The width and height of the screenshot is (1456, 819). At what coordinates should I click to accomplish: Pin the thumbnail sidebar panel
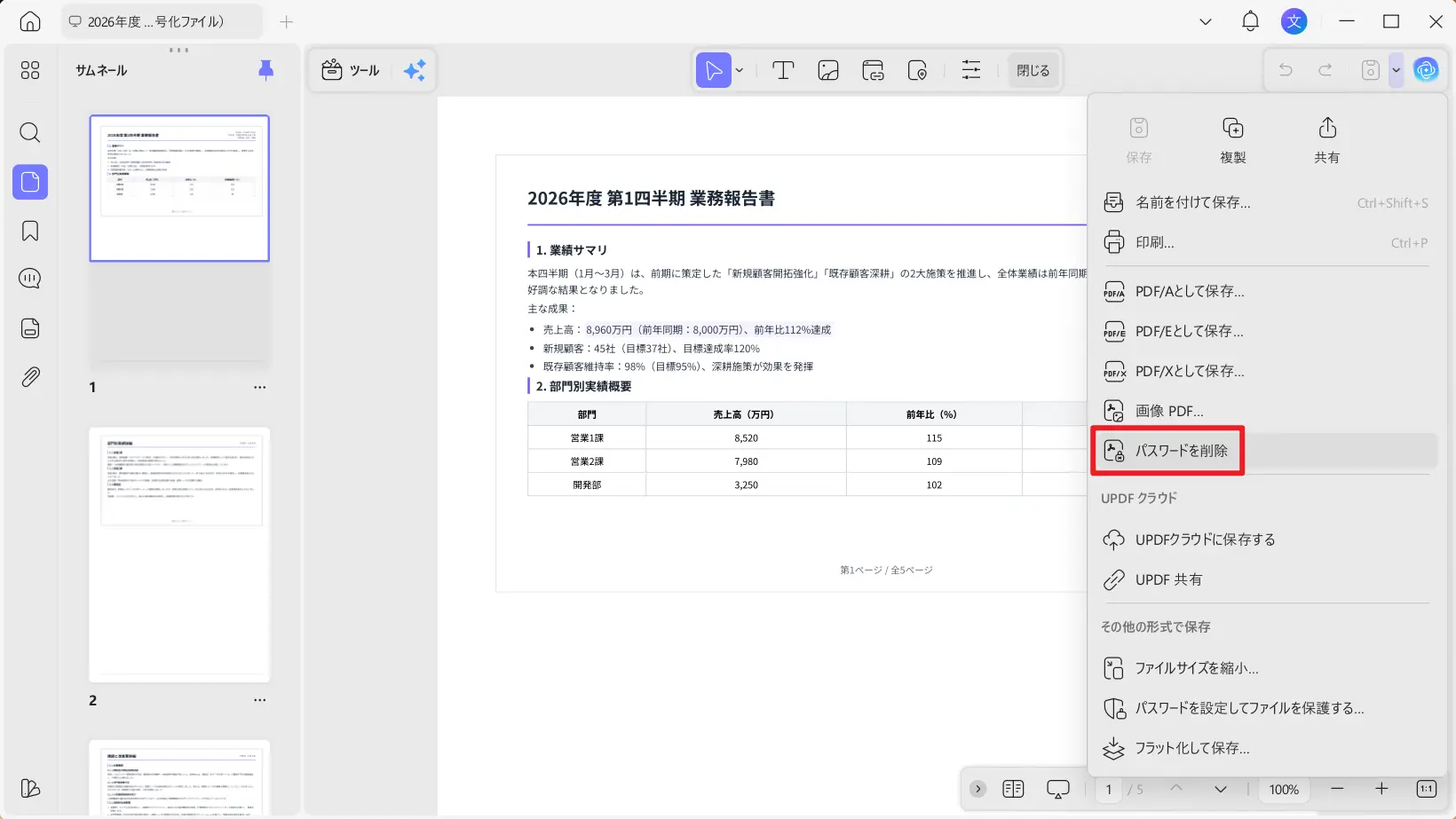click(265, 70)
